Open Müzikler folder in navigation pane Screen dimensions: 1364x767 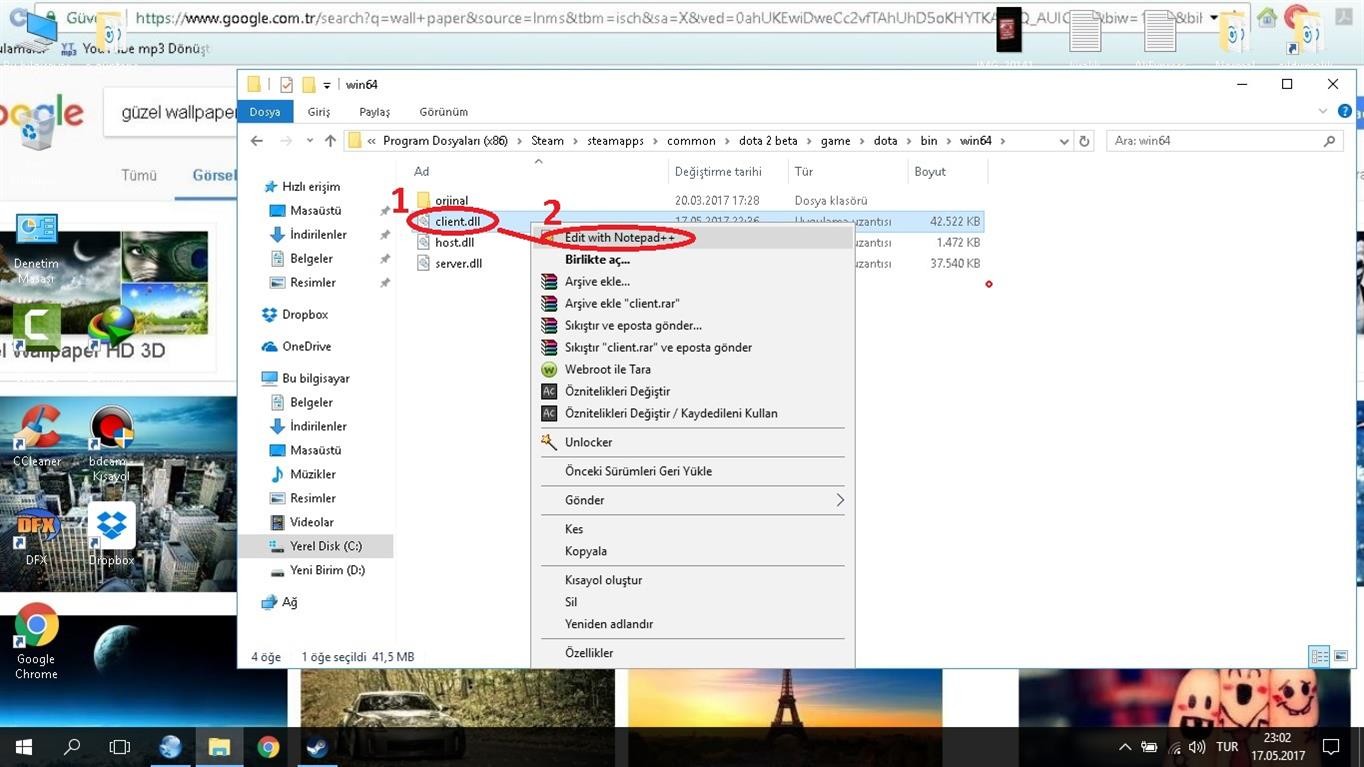[x=313, y=474]
